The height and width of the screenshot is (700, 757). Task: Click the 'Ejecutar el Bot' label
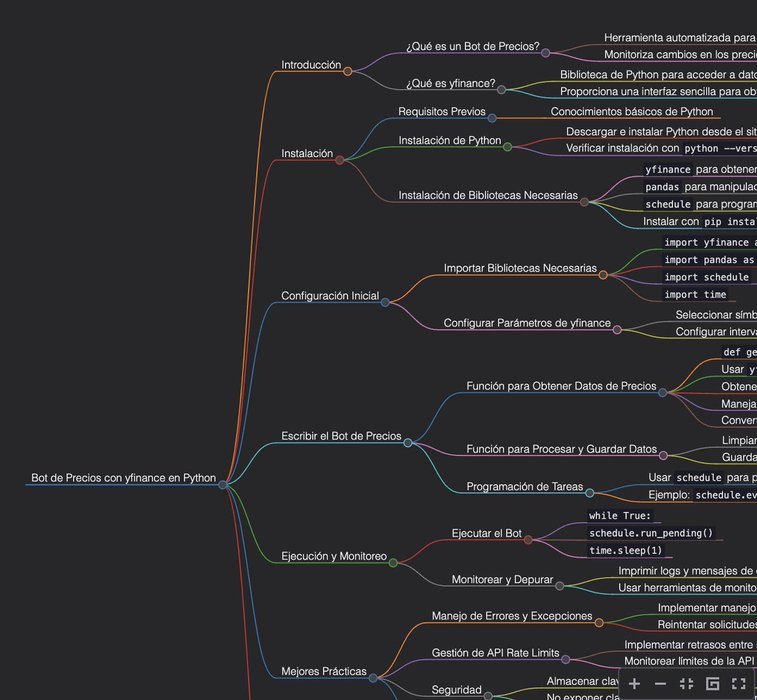487,533
